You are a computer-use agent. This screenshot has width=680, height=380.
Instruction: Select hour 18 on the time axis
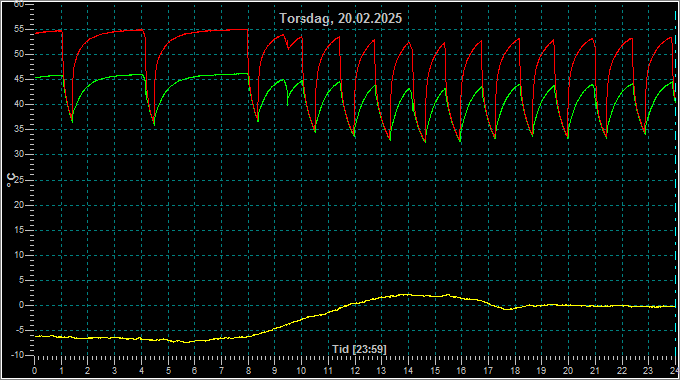pyautogui.click(x=515, y=371)
